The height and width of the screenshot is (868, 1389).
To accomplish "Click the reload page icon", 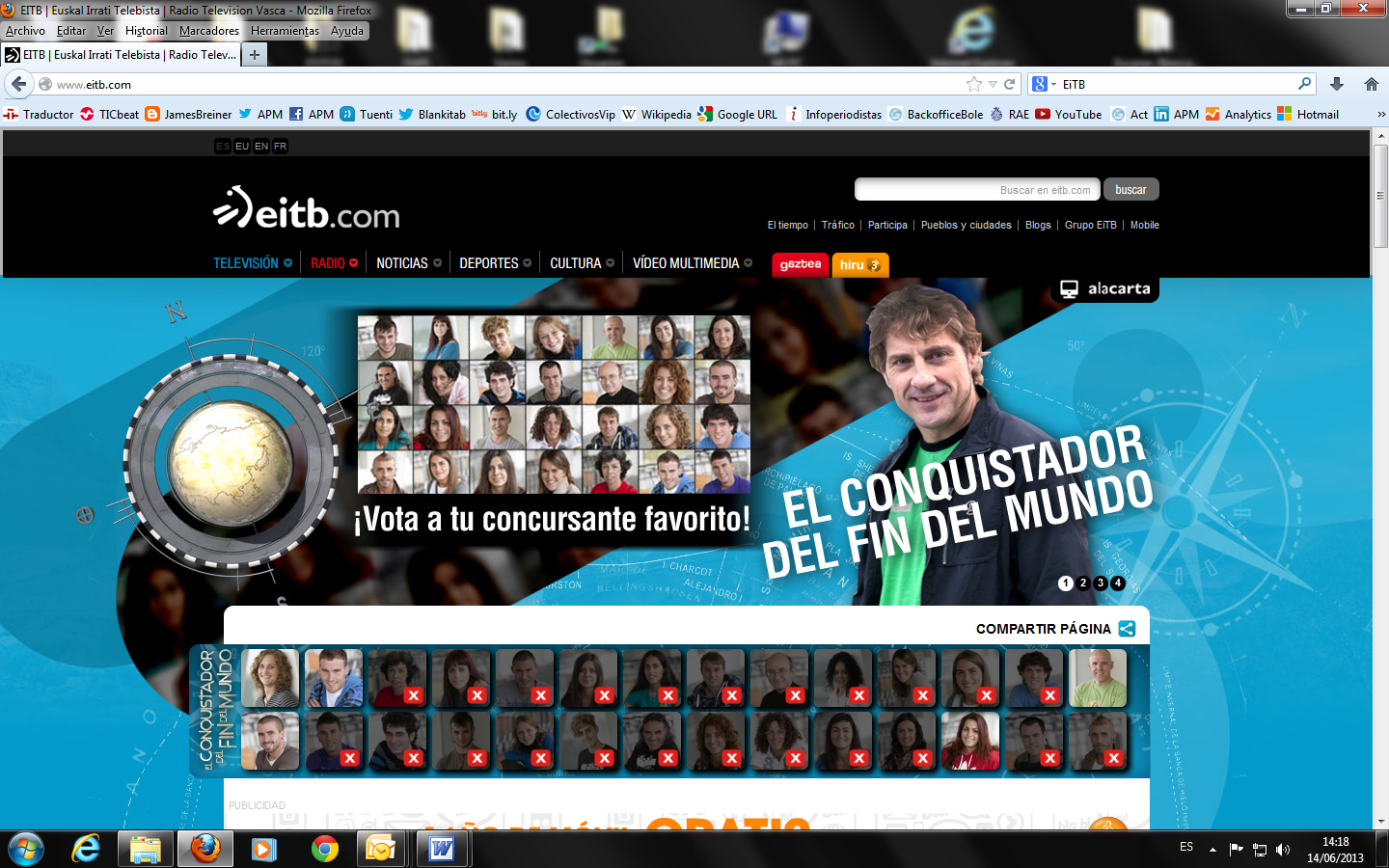I will (x=1010, y=84).
